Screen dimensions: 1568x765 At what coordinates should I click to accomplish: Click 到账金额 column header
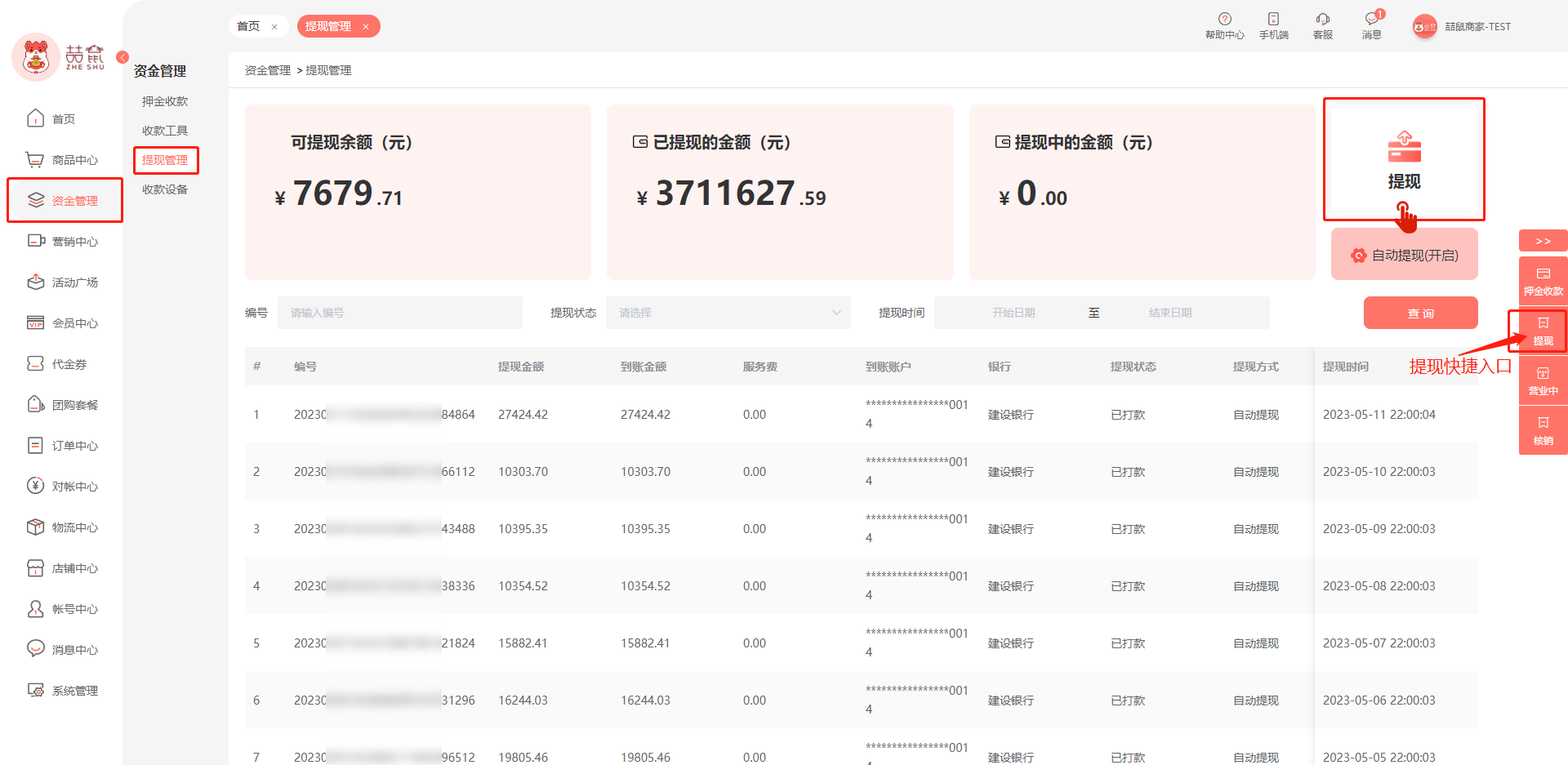click(644, 367)
